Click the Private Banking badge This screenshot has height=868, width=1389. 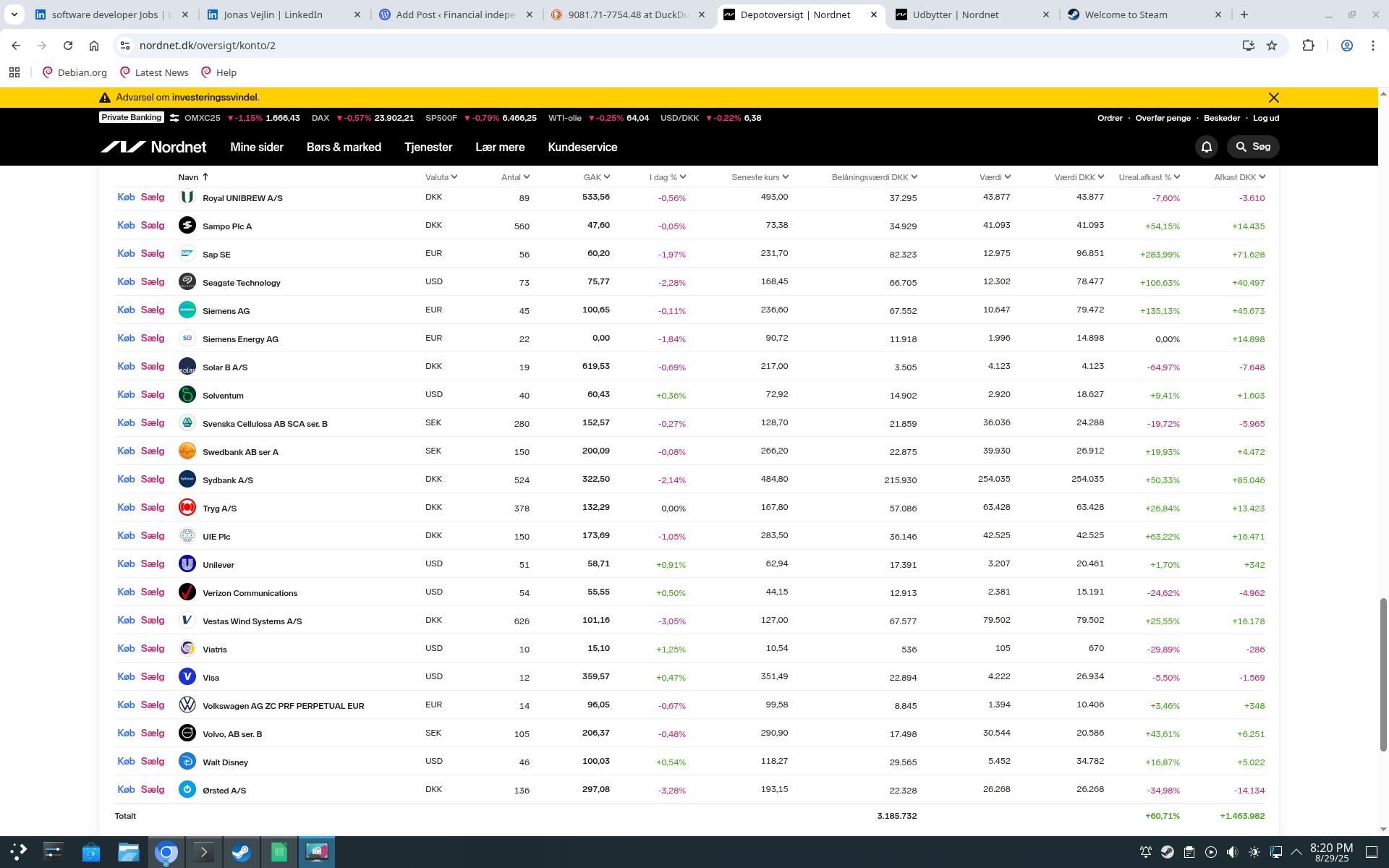pyautogui.click(x=132, y=118)
